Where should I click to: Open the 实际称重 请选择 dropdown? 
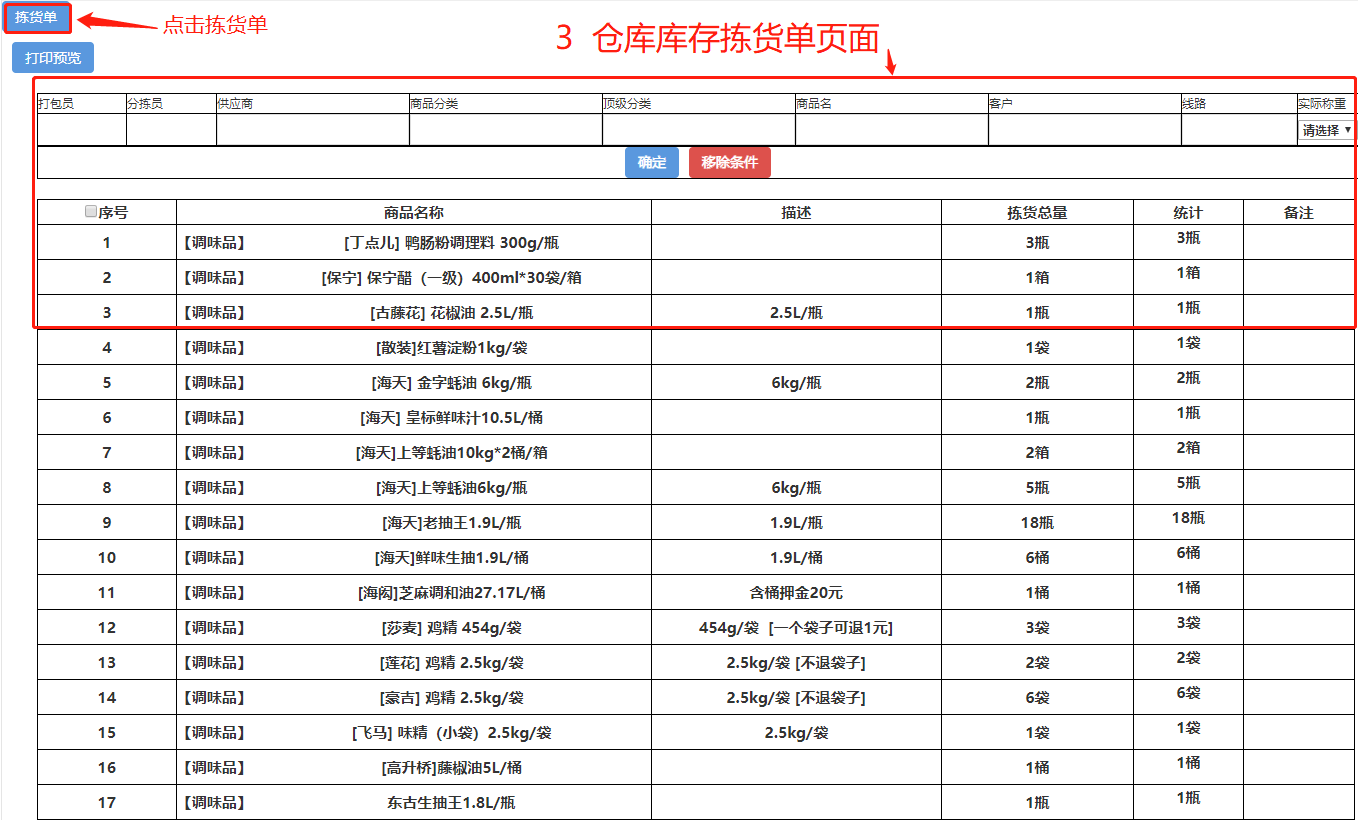click(x=1326, y=130)
